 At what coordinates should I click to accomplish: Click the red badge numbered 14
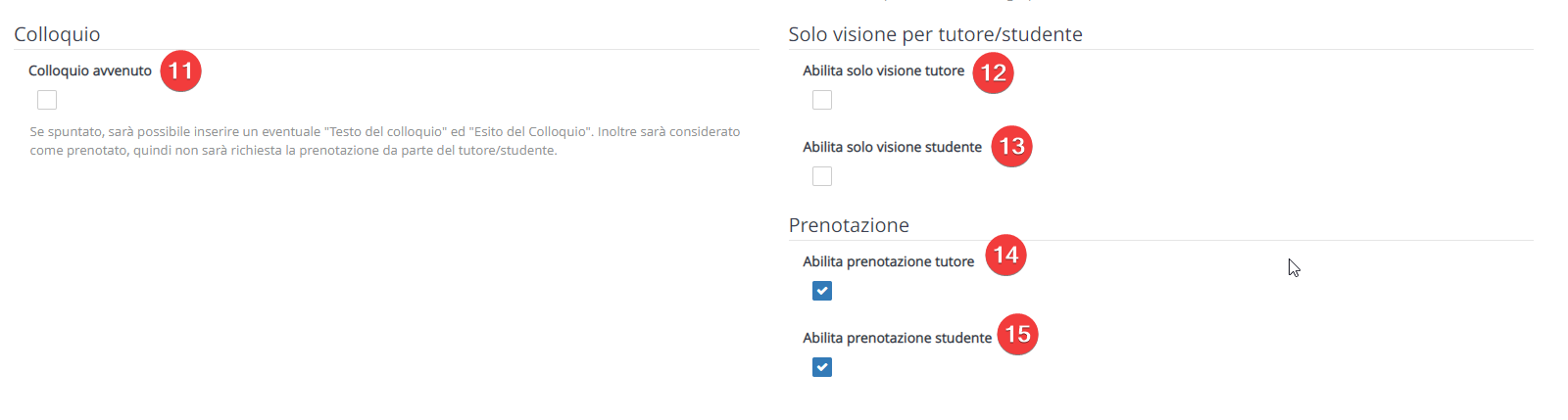1005,256
